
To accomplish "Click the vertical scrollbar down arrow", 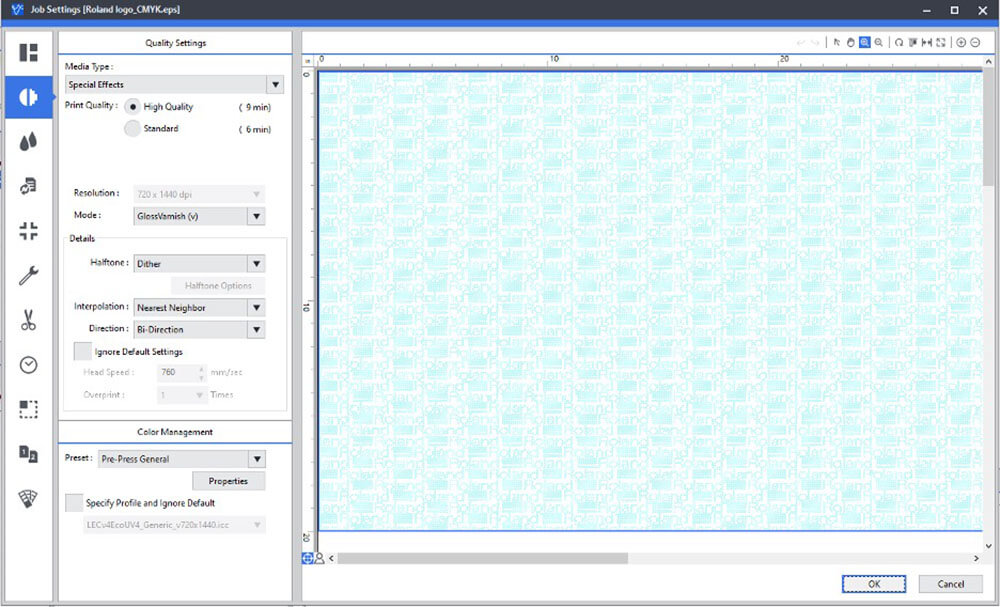I will [989, 546].
